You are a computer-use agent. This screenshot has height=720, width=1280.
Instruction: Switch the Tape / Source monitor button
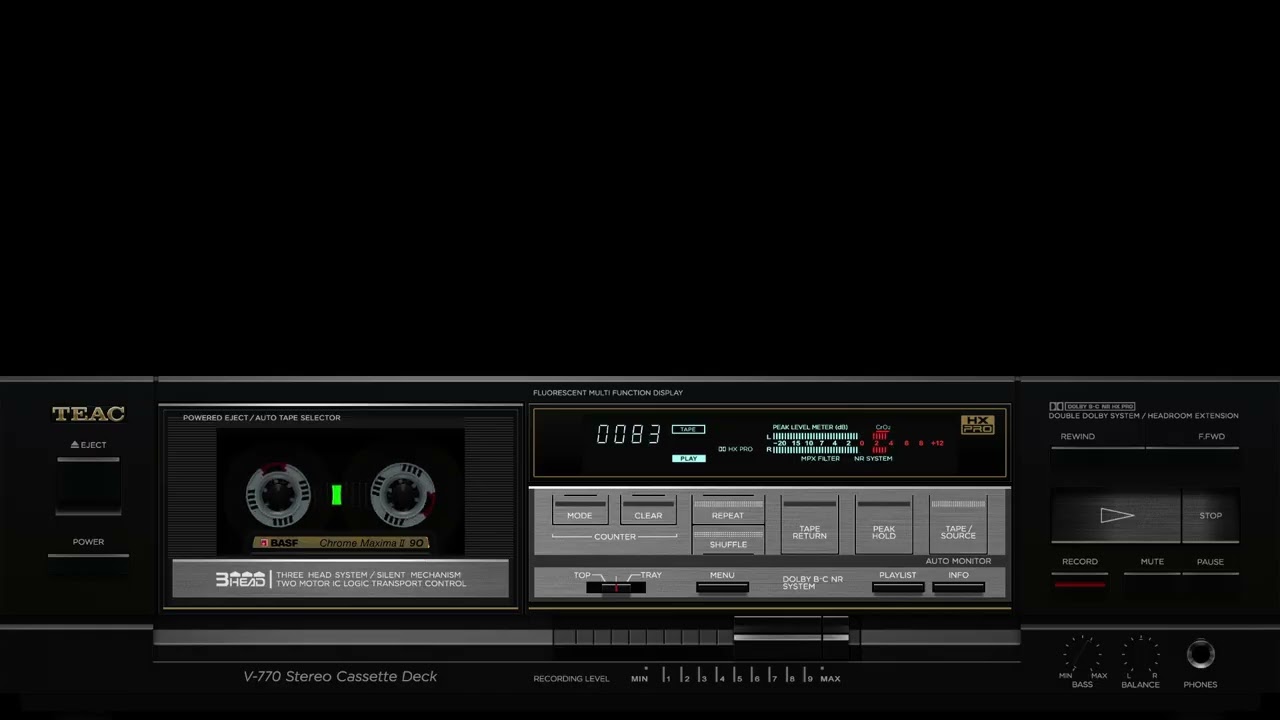tap(958, 524)
